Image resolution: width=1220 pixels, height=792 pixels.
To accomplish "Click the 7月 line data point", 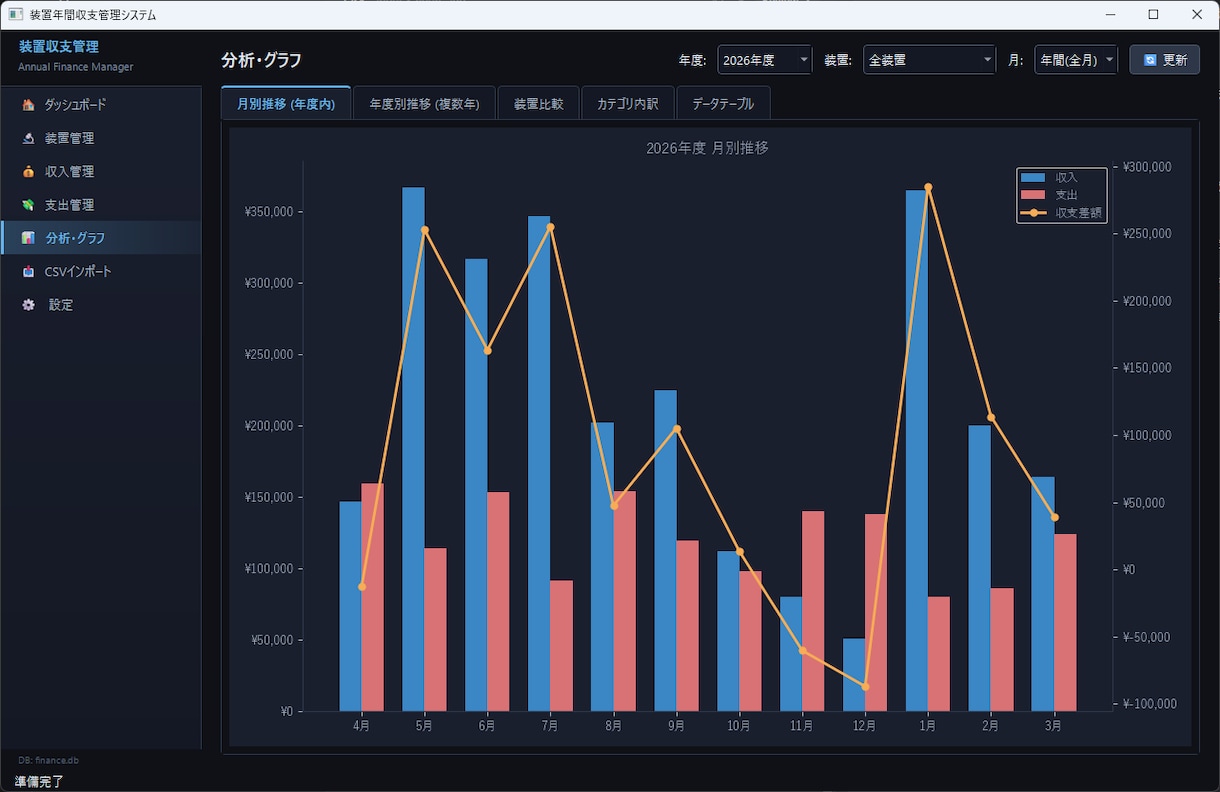I will point(550,227).
